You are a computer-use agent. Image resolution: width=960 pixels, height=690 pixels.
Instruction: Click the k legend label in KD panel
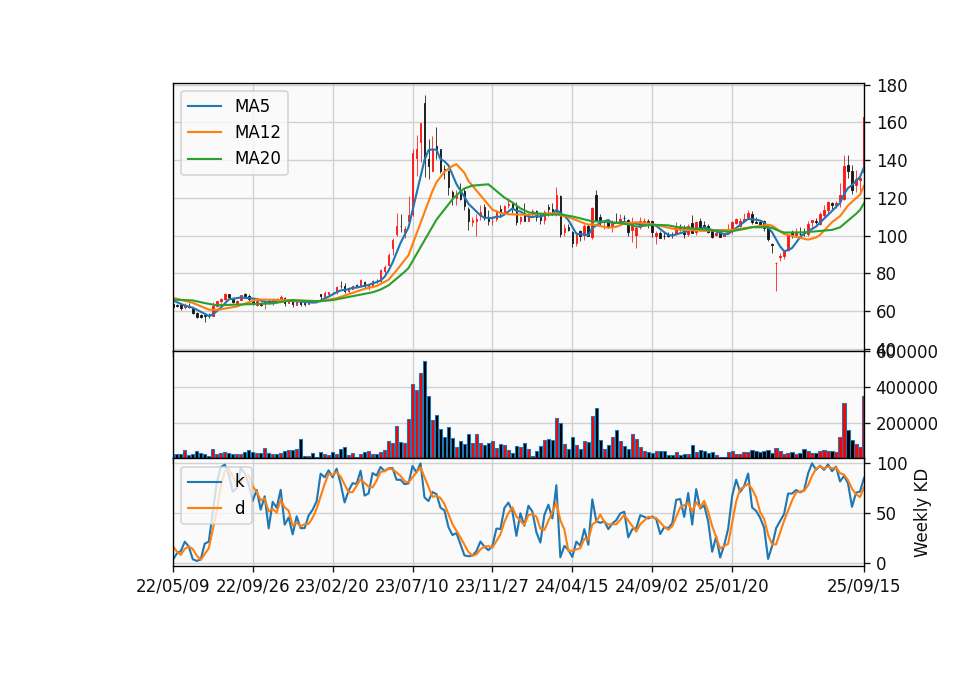click(239, 481)
